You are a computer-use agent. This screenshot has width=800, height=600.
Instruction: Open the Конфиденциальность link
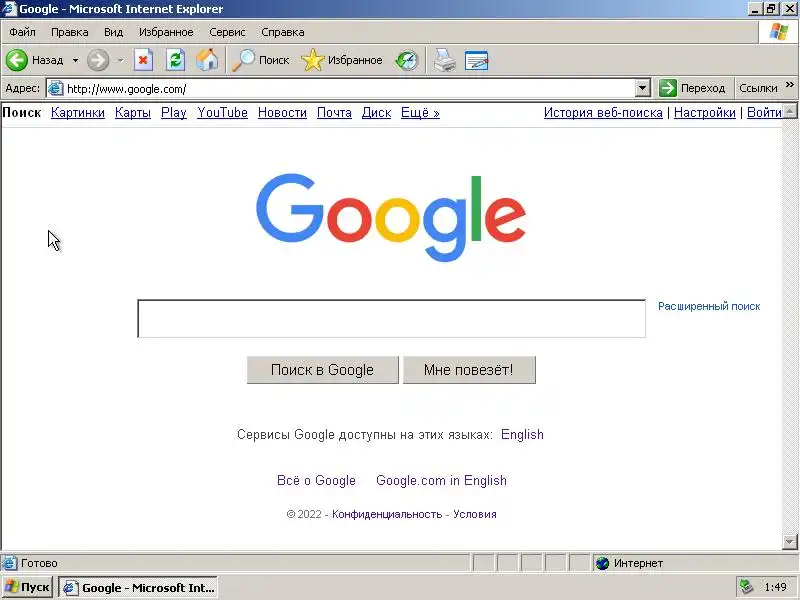[x=387, y=514]
